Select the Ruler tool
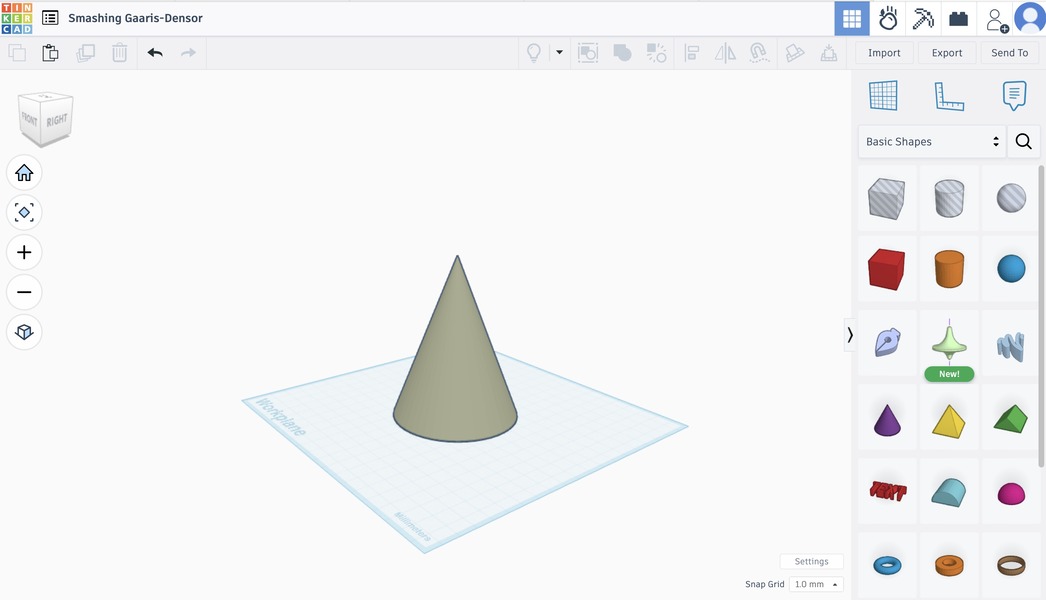Viewport: 1046px width, 600px height. click(x=948, y=96)
